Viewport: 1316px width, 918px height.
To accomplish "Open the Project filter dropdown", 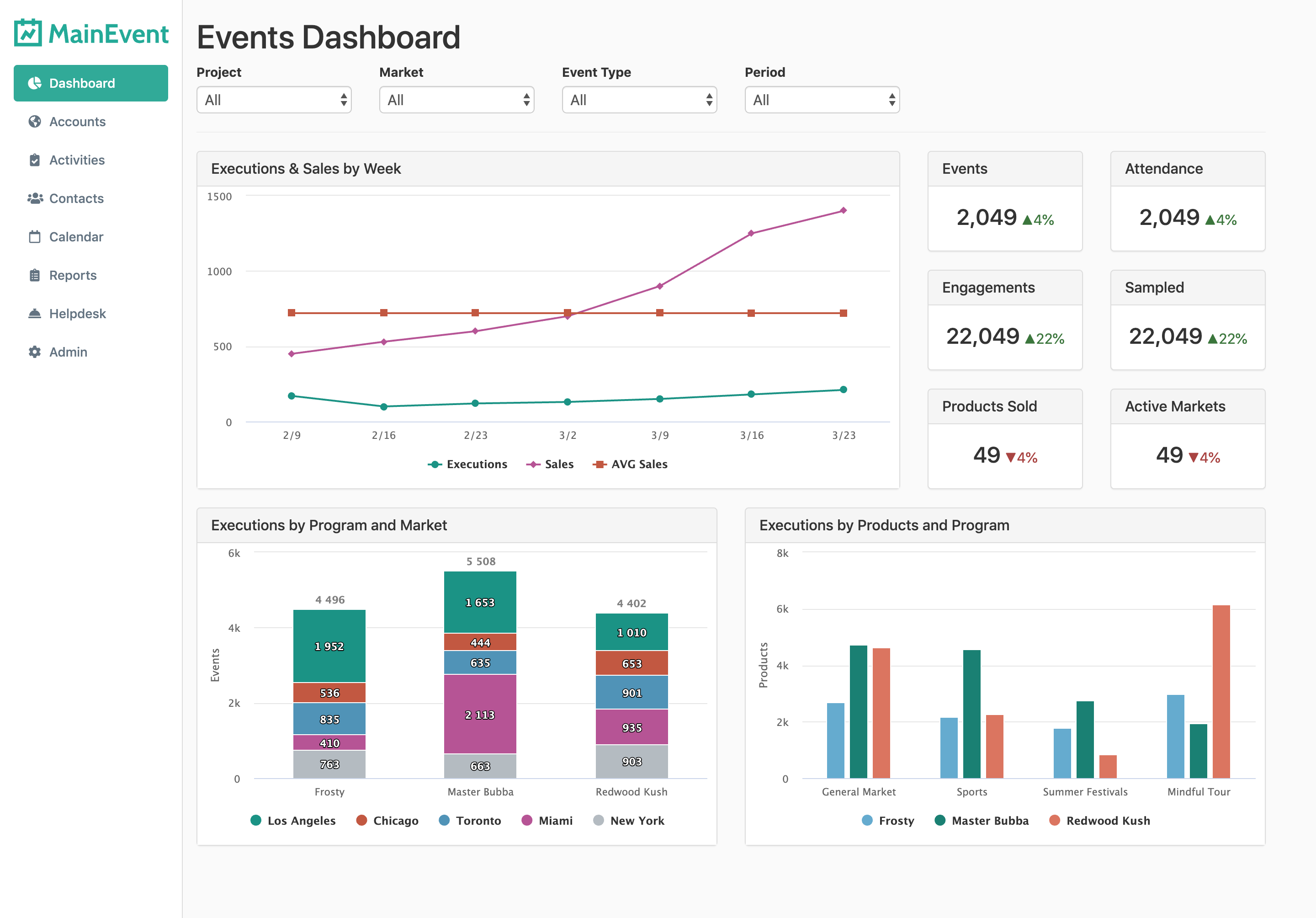I will [x=273, y=99].
